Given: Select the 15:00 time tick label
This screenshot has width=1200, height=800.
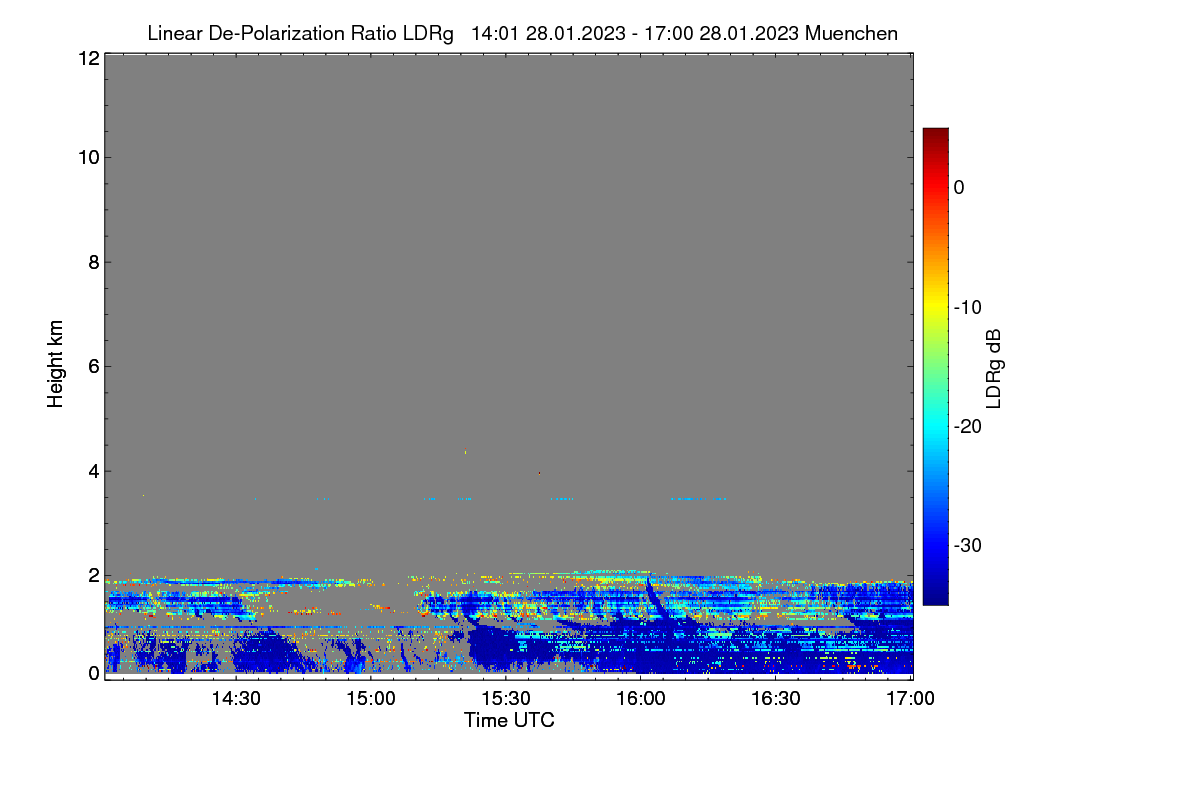Looking at the screenshot, I should [x=371, y=699].
